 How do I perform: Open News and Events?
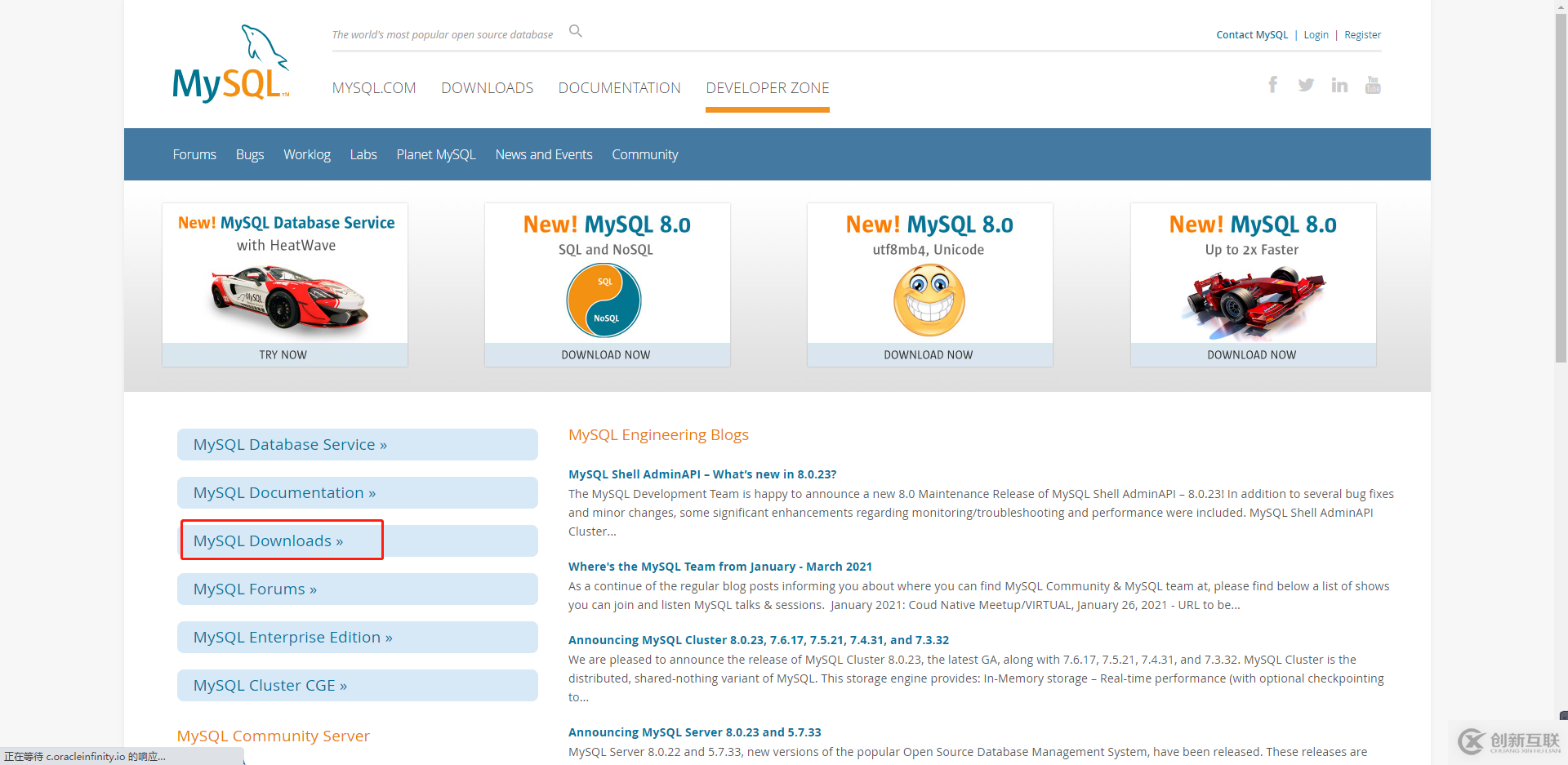544,154
